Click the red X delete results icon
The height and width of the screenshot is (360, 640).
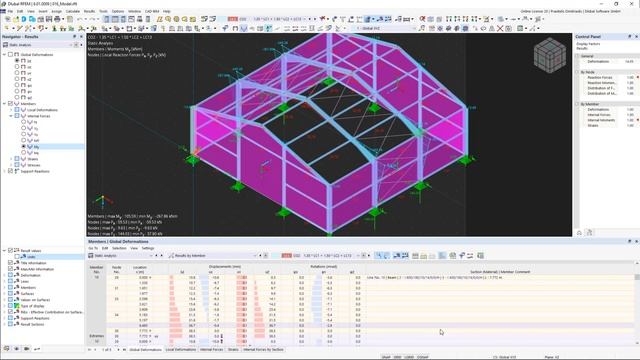point(500,29)
